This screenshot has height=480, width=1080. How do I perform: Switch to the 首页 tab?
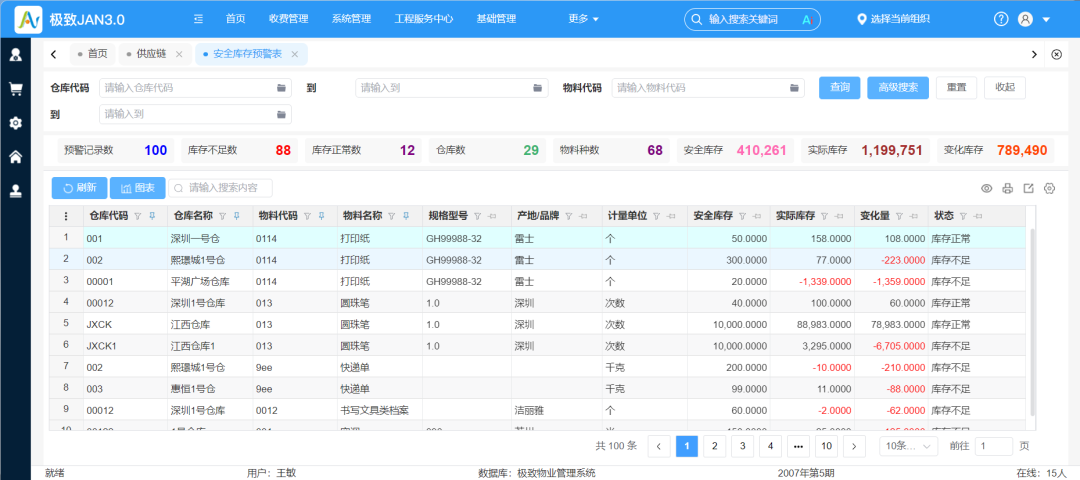click(92, 54)
